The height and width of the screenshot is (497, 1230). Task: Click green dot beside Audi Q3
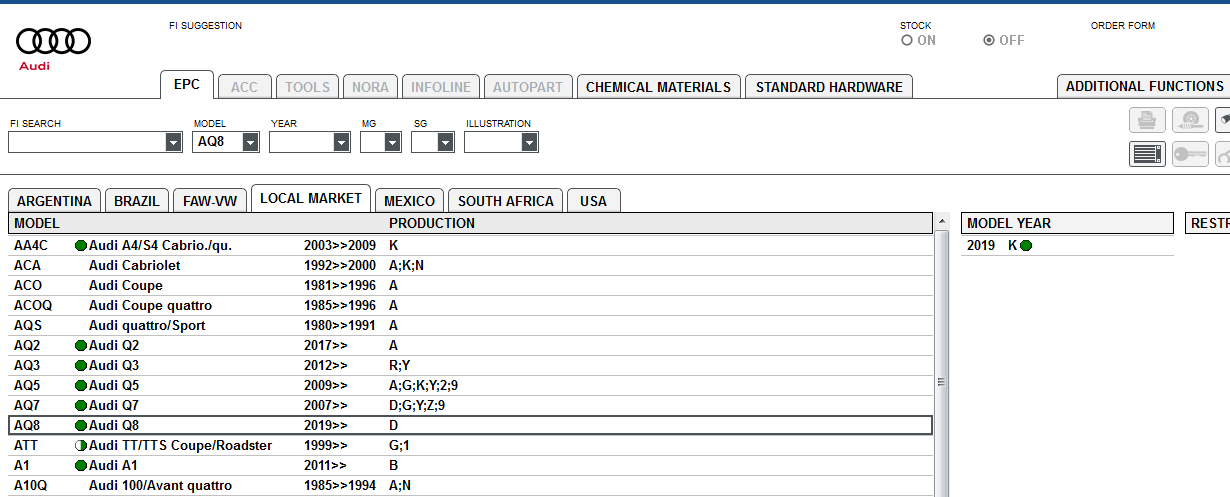point(81,365)
